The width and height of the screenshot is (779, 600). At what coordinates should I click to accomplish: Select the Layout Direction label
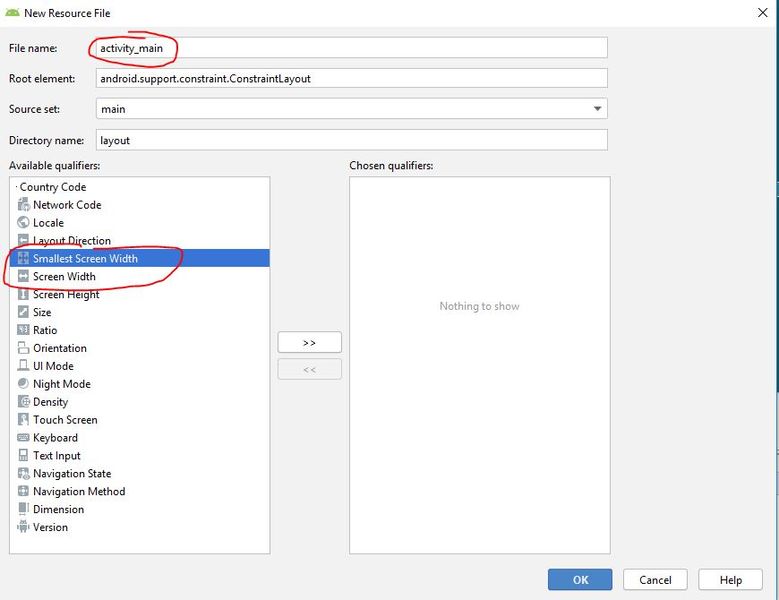[72, 240]
